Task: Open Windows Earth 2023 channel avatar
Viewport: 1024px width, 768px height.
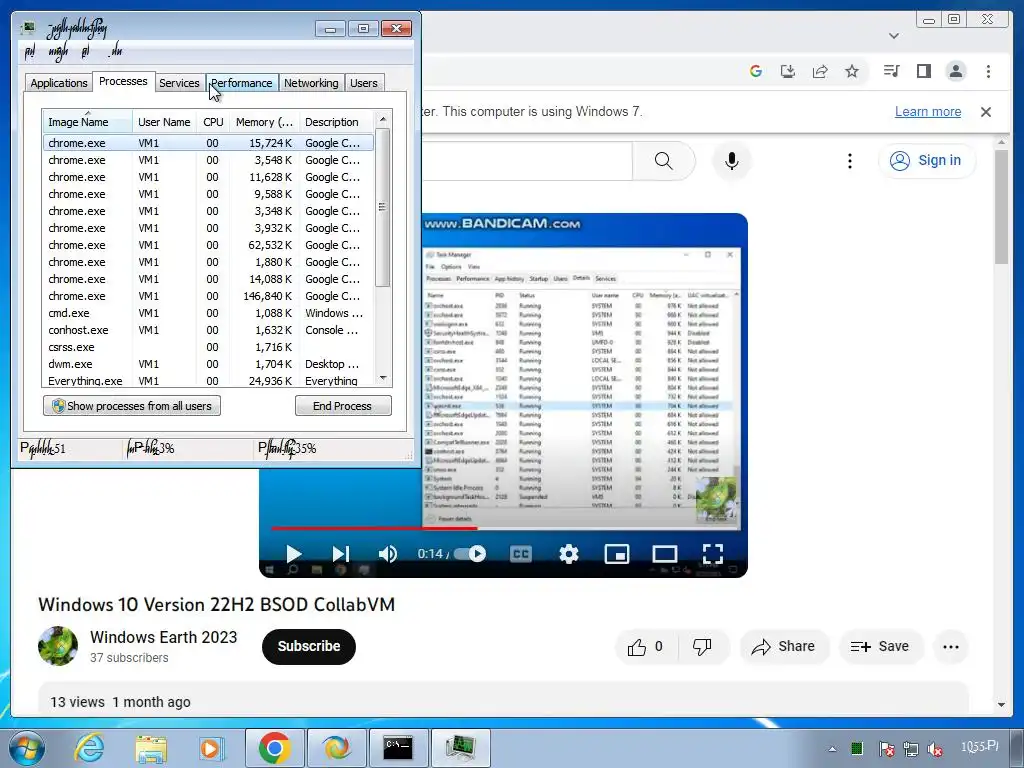Action: pyautogui.click(x=57, y=646)
